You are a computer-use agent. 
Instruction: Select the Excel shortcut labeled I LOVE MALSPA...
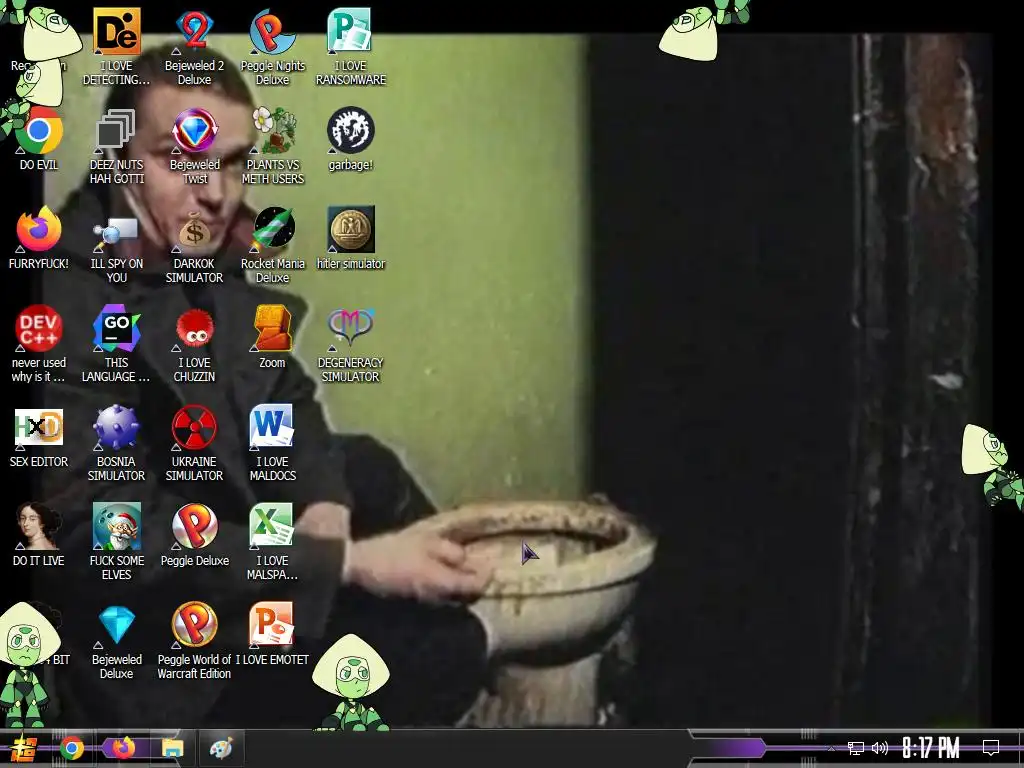click(x=272, y=526)
